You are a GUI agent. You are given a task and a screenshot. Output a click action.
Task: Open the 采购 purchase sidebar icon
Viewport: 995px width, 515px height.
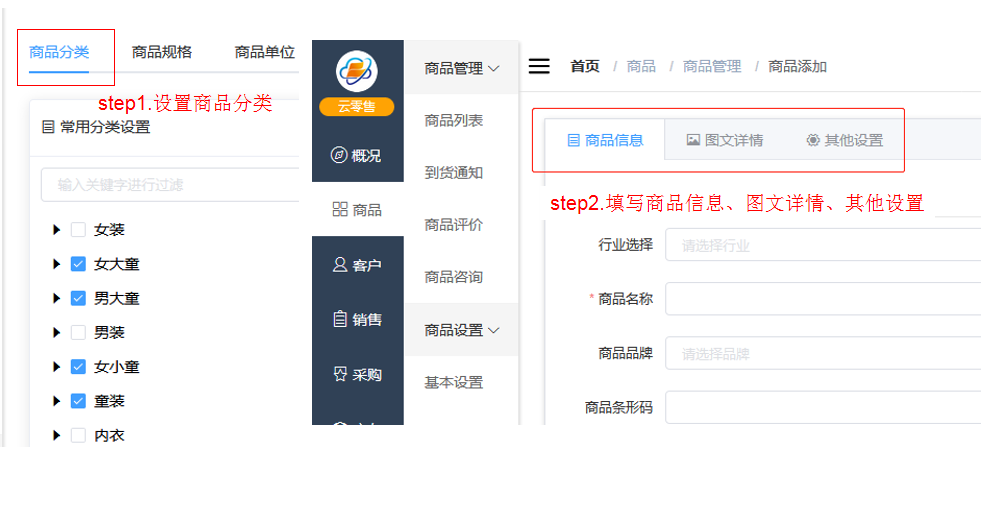point(339,374)
